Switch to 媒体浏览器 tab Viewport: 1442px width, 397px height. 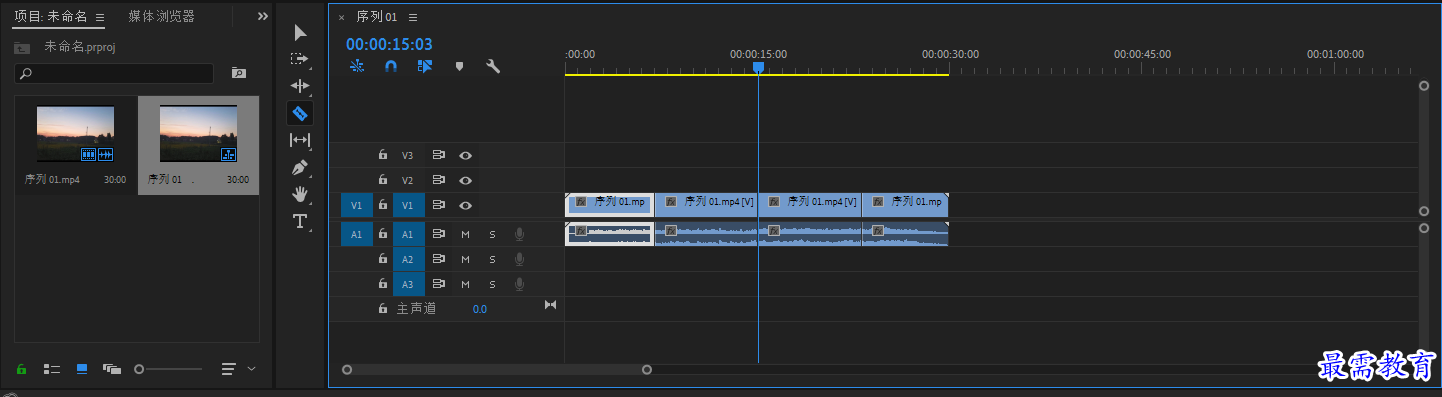[x=162, y=16]
